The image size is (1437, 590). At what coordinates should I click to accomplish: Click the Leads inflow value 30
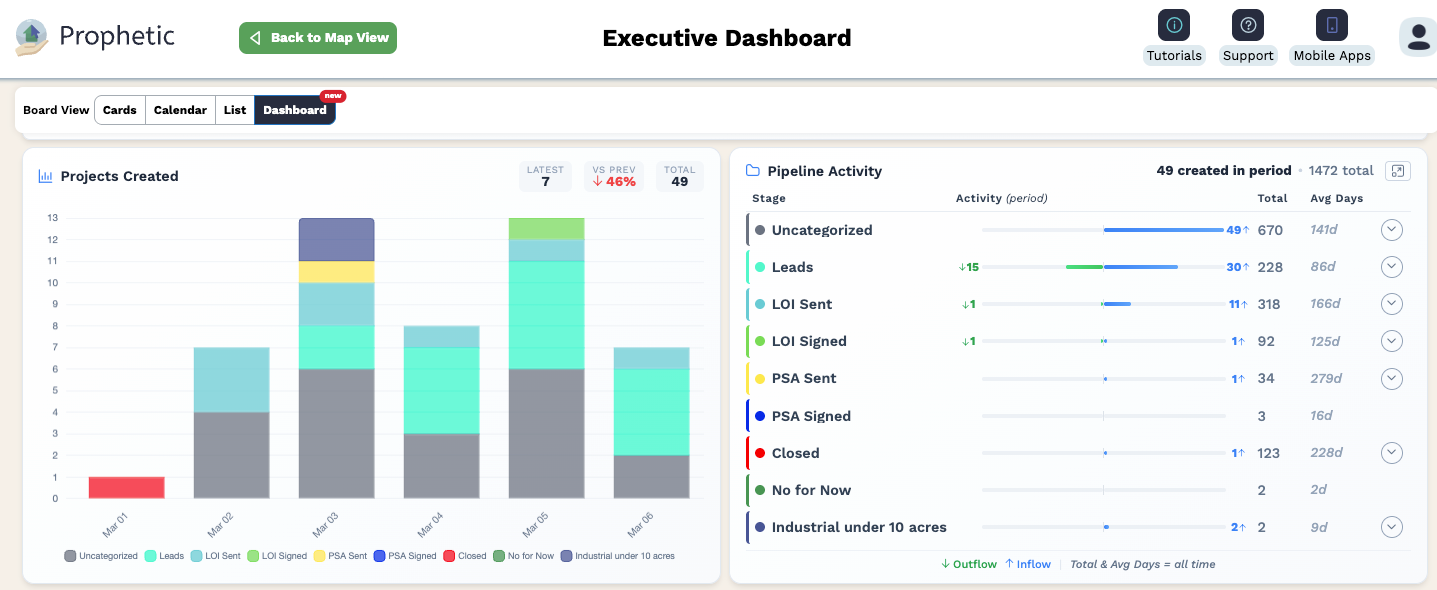[1237, 267]
